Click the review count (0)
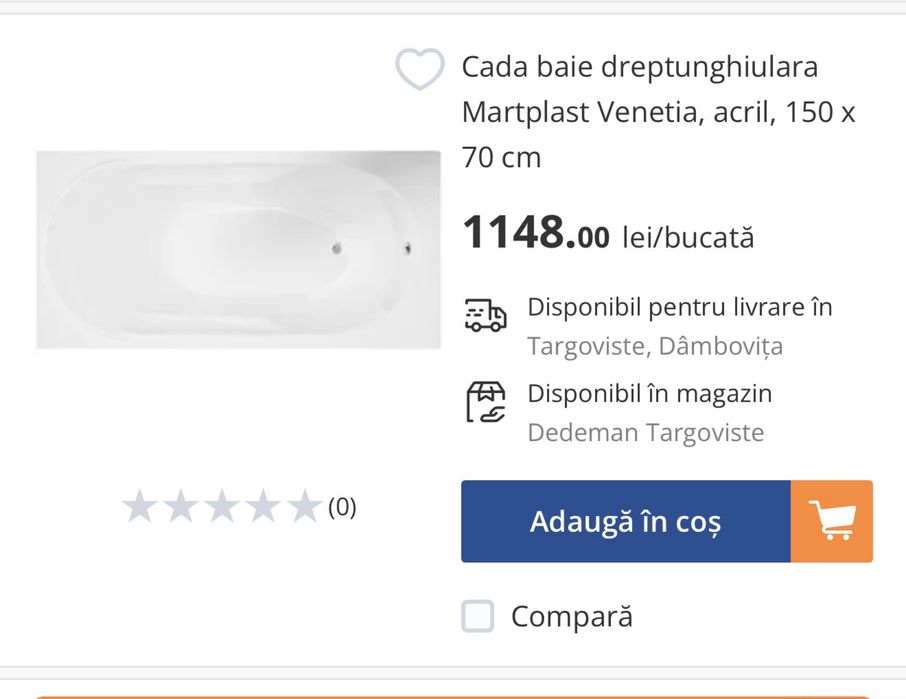906x699 pixels. pyautogui.click(x=342, y=507)
